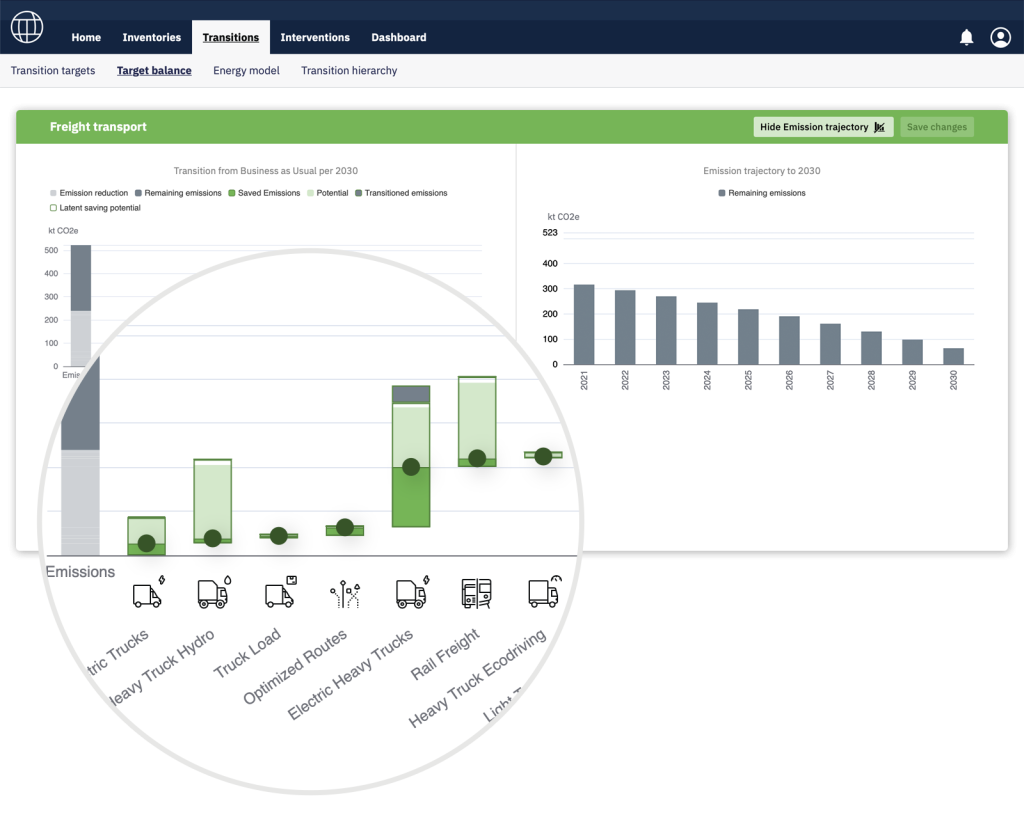Open the user profile icon
The height and width of the screenshot is (815, 1024).
1000,37
